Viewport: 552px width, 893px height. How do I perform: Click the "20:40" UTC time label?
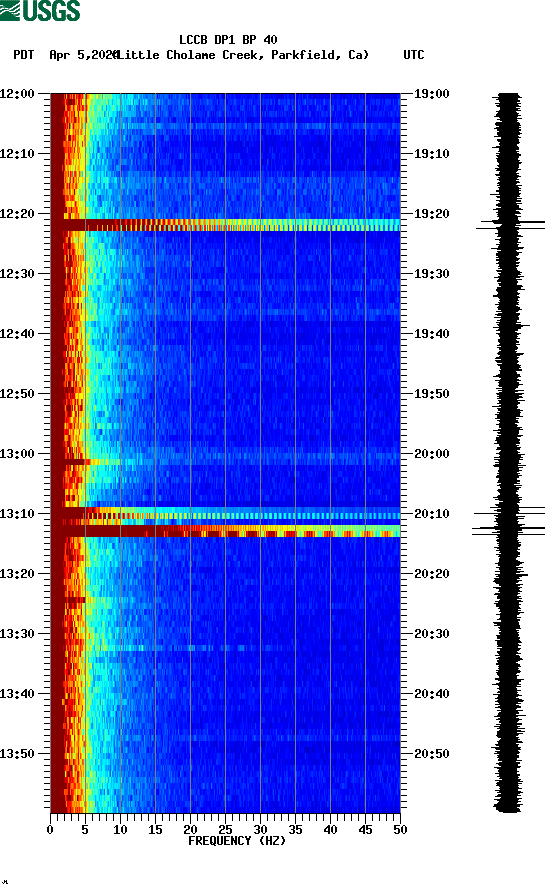pos(432,694)
